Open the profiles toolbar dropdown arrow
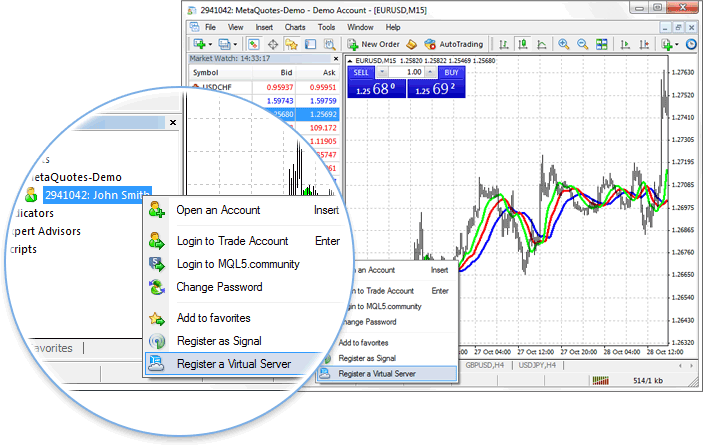Screen dimensions: 703x447 click(x=234, y=44)
